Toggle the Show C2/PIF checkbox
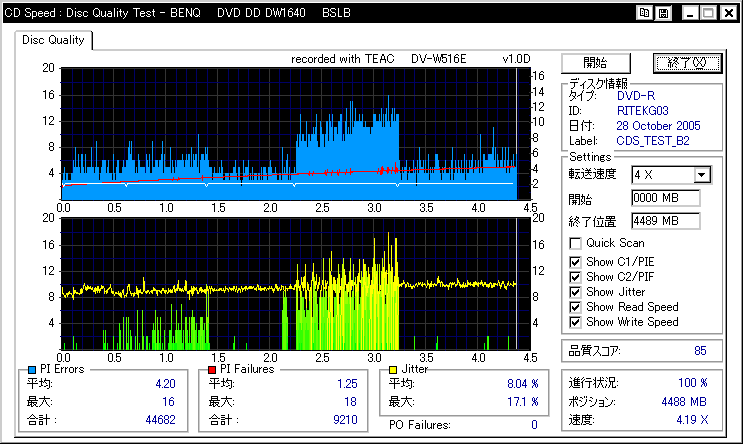743x444 pixels. (x=575, y=277)
